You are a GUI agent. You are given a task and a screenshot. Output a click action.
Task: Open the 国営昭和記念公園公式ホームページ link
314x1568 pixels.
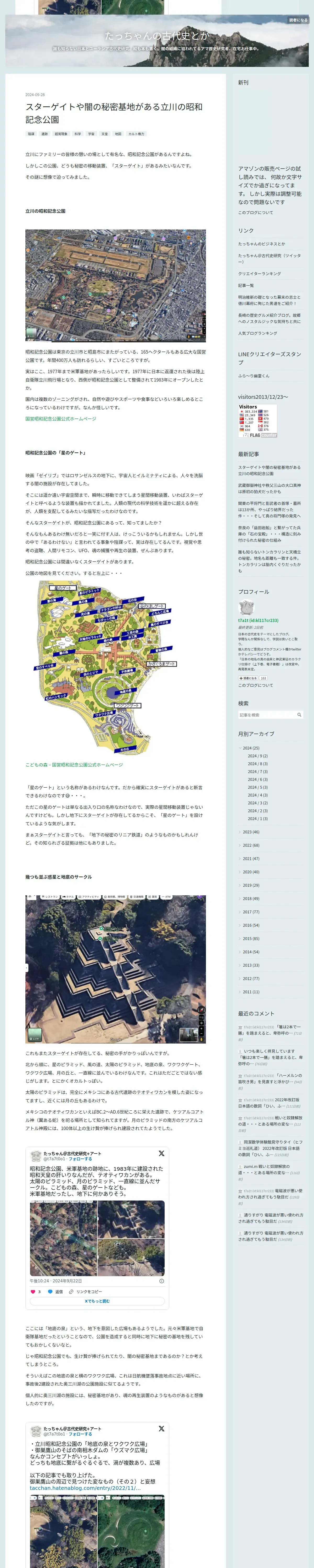(x=61, y=419)
